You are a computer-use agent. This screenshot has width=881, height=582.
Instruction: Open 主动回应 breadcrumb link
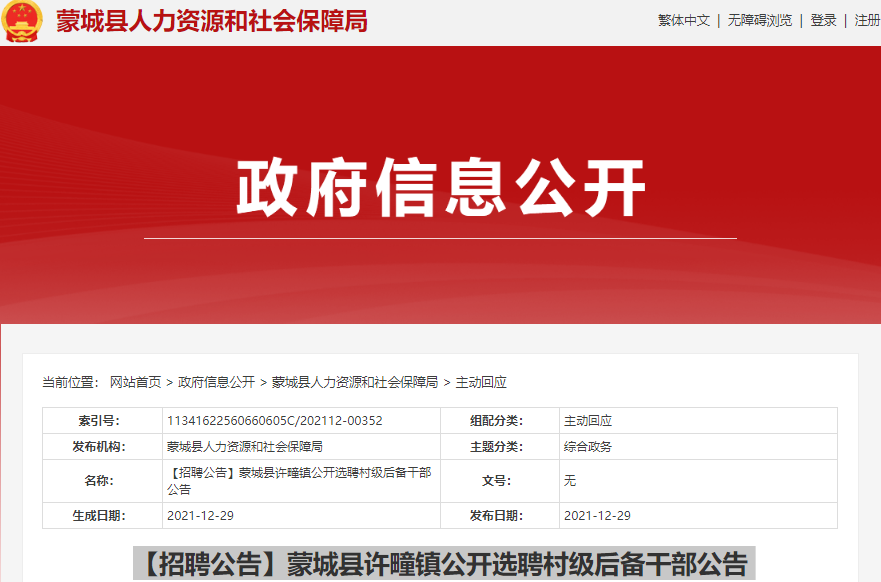[481, 383]
